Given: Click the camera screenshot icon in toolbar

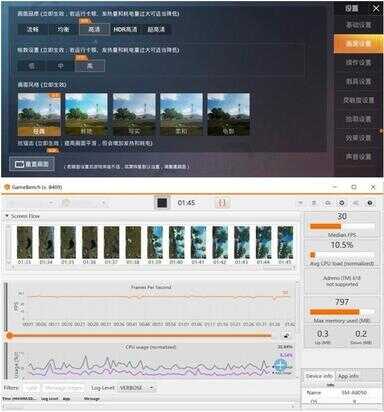Looking at the screenshot, I should [x=328, y=203].
